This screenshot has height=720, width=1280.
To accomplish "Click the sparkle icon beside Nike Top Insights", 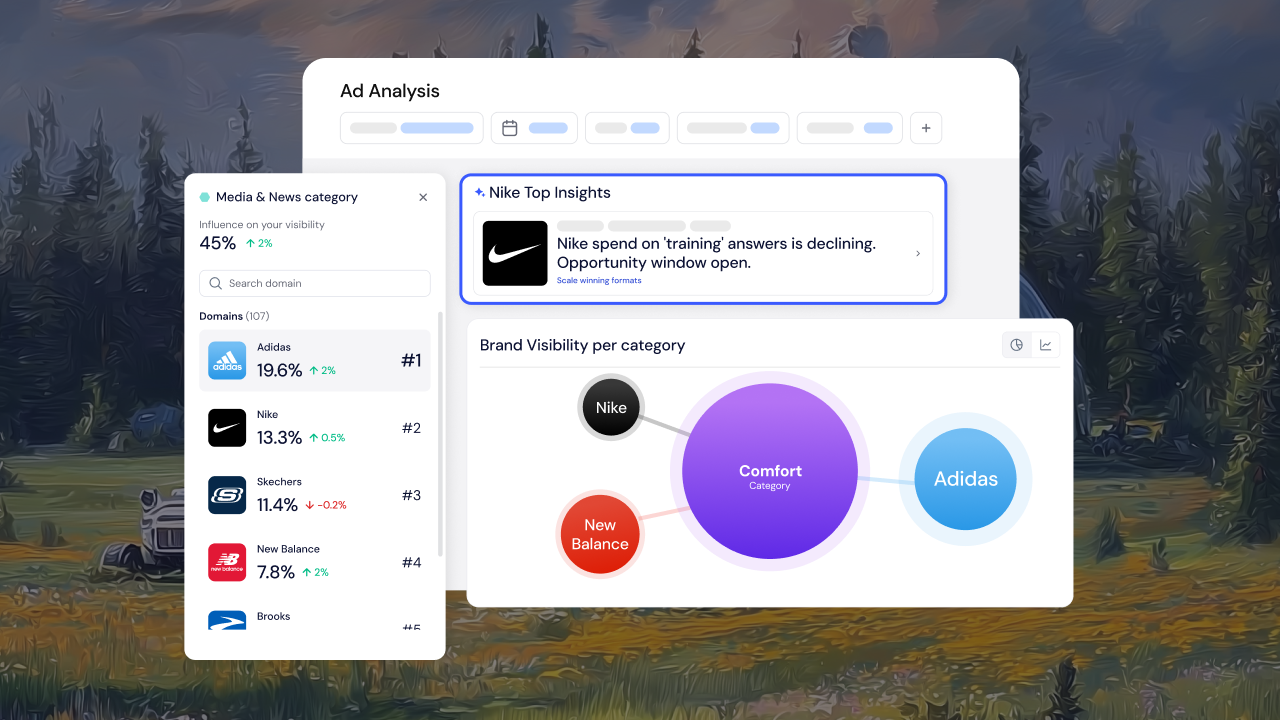I will tap(480, 193).
